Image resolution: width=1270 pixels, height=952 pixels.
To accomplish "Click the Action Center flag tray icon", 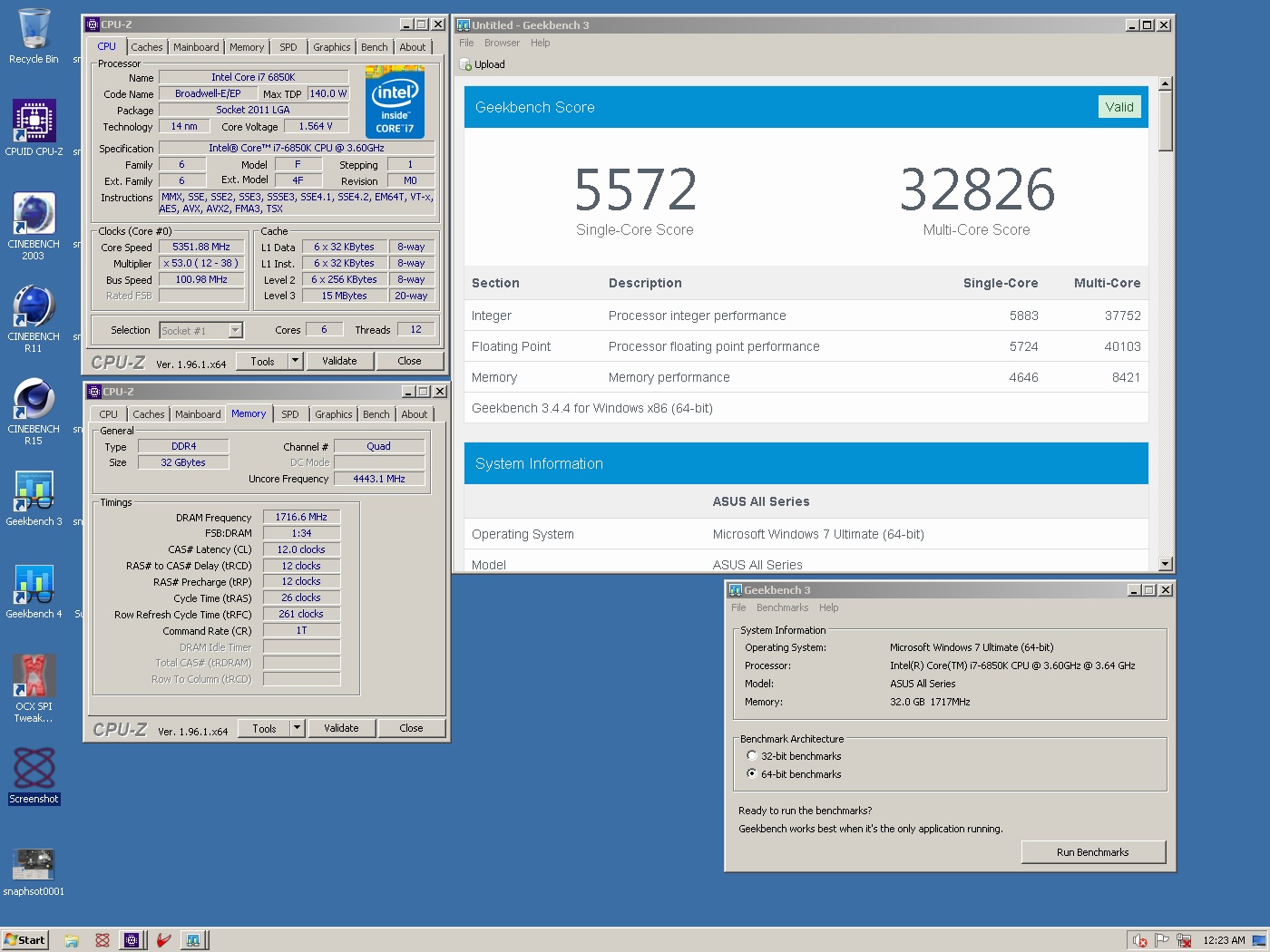I will coord(1160,940).
